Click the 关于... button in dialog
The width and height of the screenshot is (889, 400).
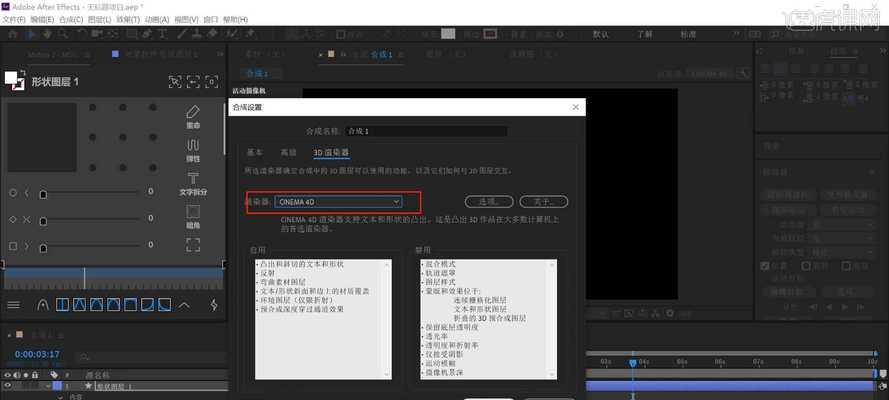tap(543, 202)
